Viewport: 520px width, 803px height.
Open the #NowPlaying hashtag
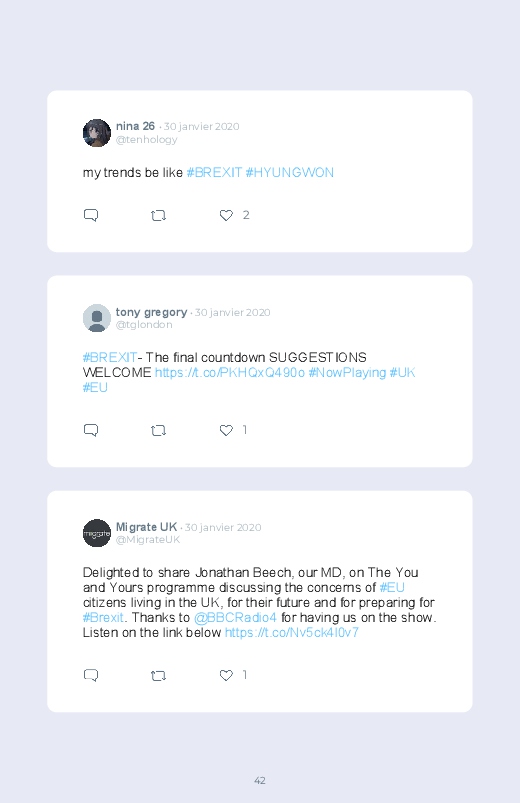coord(347,372)
